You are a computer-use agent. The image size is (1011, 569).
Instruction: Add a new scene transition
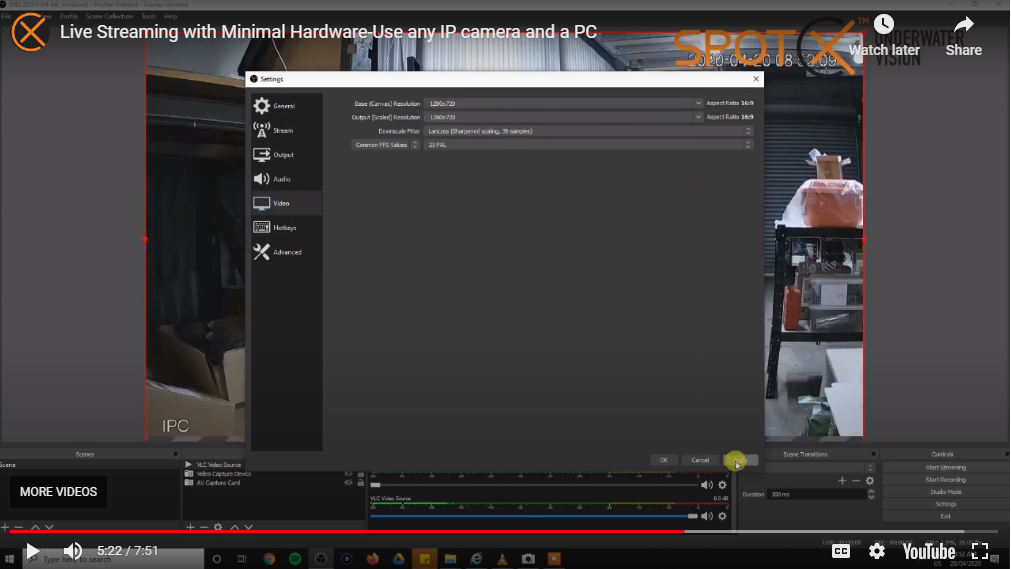[x=842, y=481]
